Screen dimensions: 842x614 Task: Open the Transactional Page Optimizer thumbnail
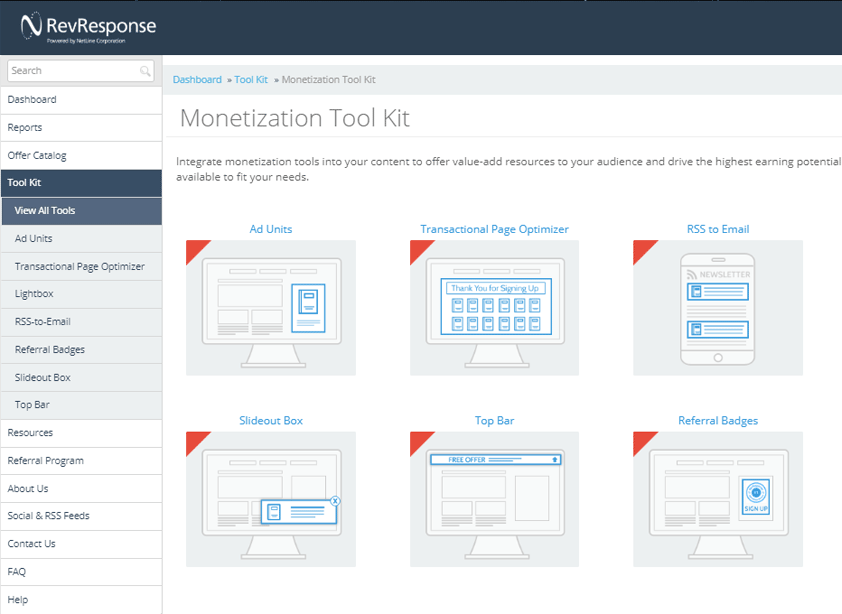click(x=494, y=307)
